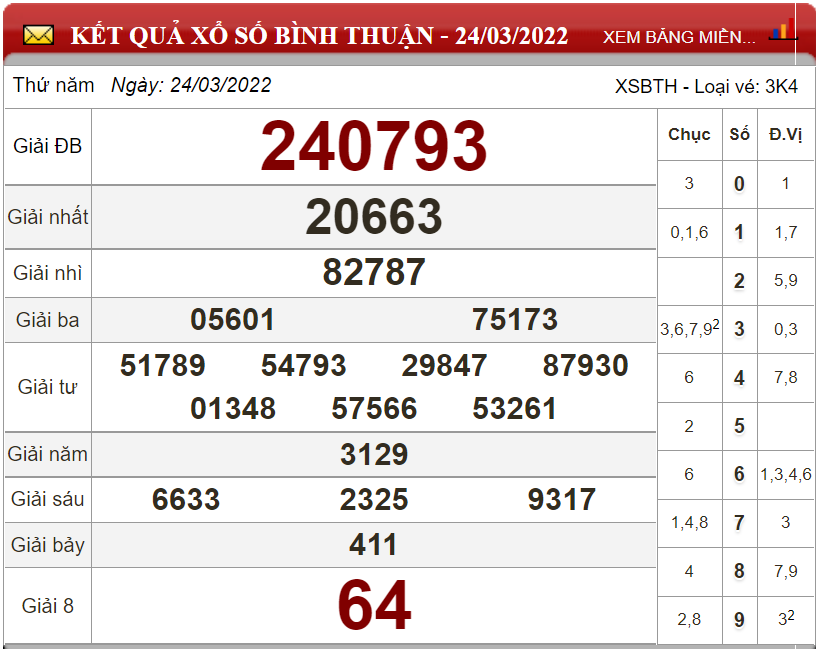
Task: Click the Chục column header
Action: click(x=689, y=135)
